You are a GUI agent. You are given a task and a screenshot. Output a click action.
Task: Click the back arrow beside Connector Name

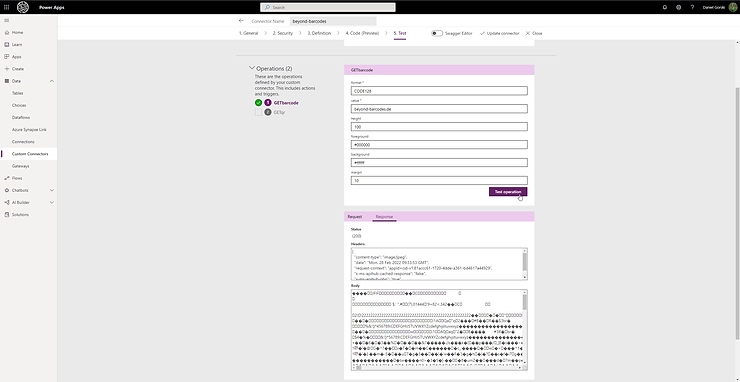pos(242,21)
